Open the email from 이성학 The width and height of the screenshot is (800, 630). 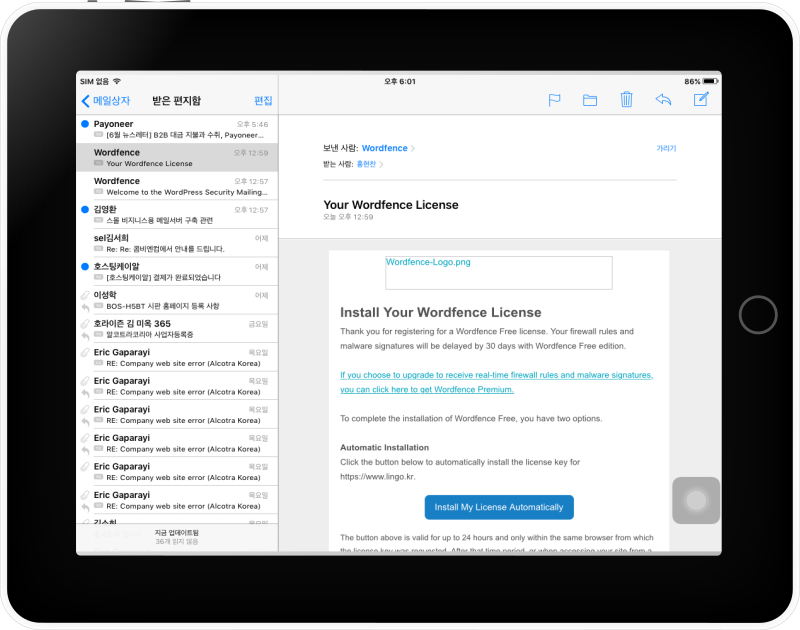point(177,300)
